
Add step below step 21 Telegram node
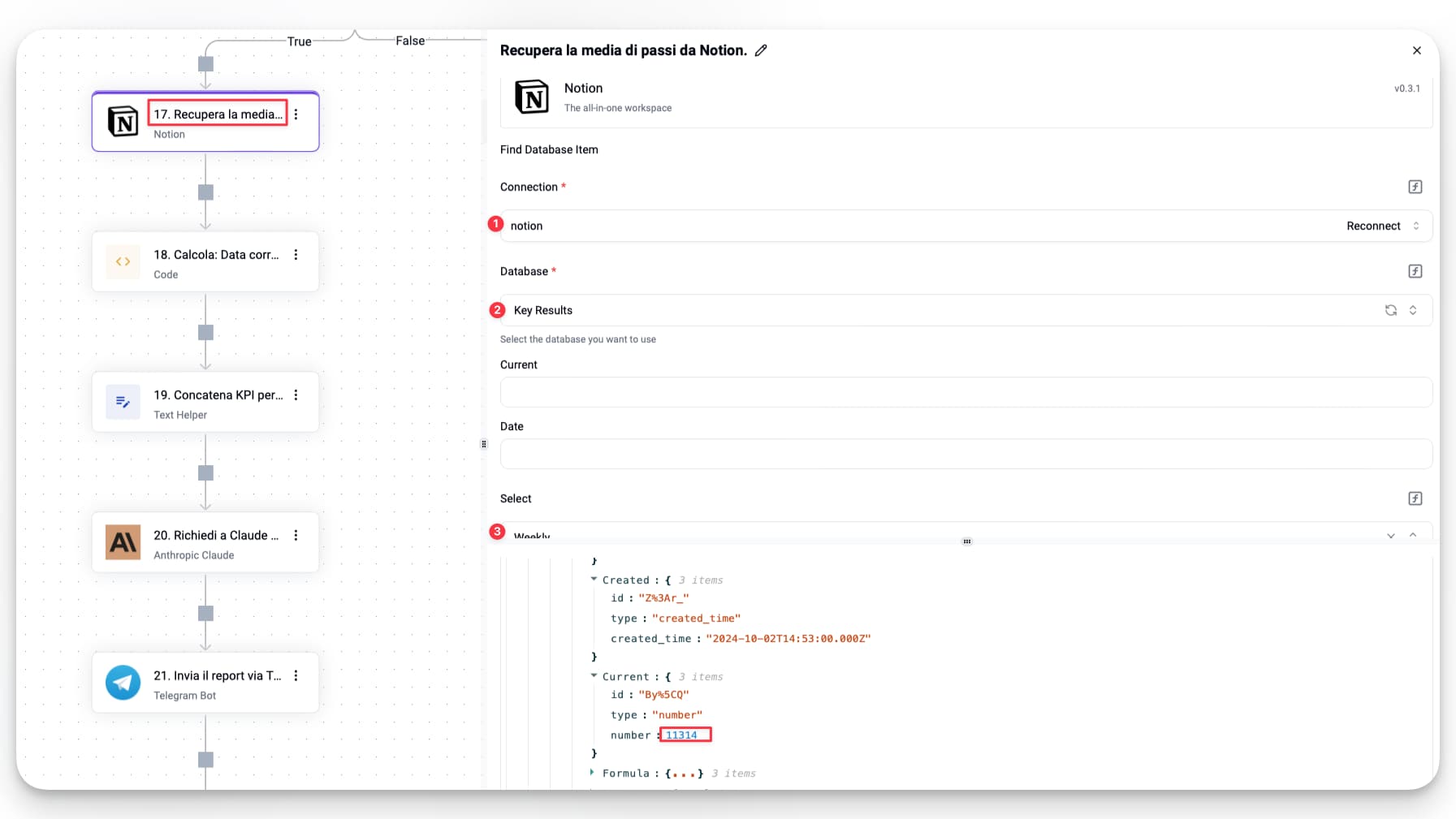205,760
